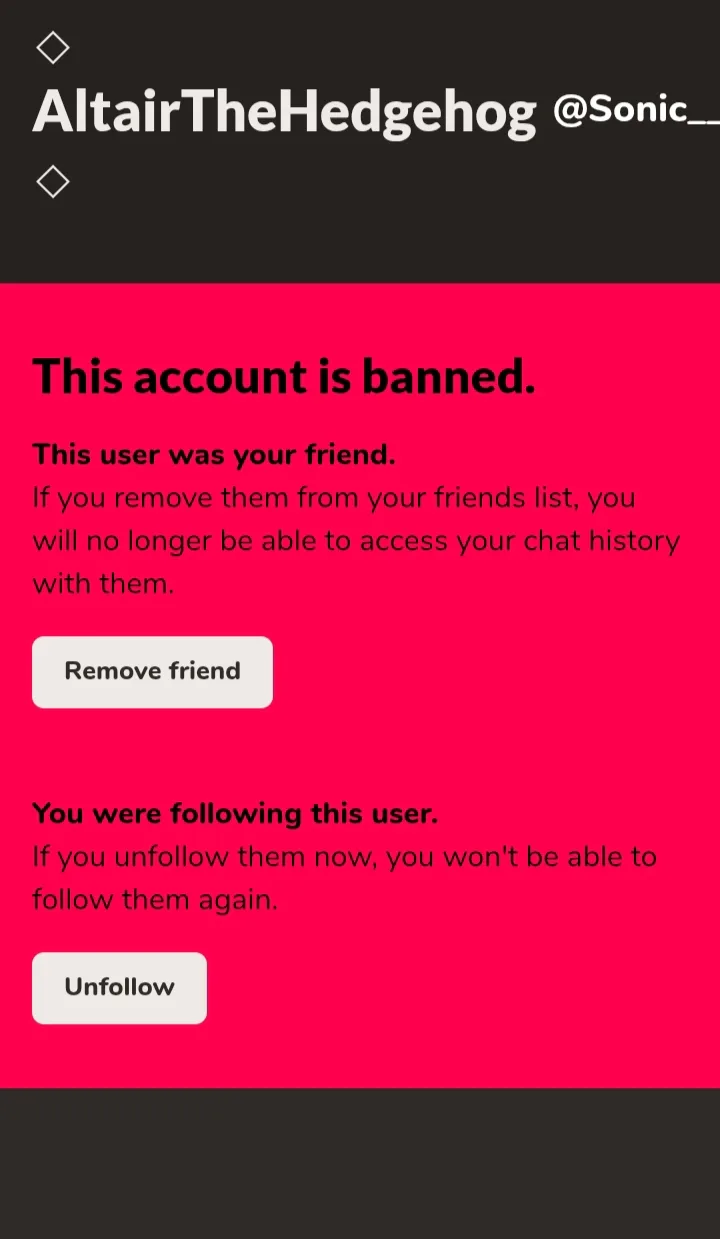720x1239 pixels.
Task: Select the "You were following this user." text
Action: pyautogui.click(x=235, y=813)
